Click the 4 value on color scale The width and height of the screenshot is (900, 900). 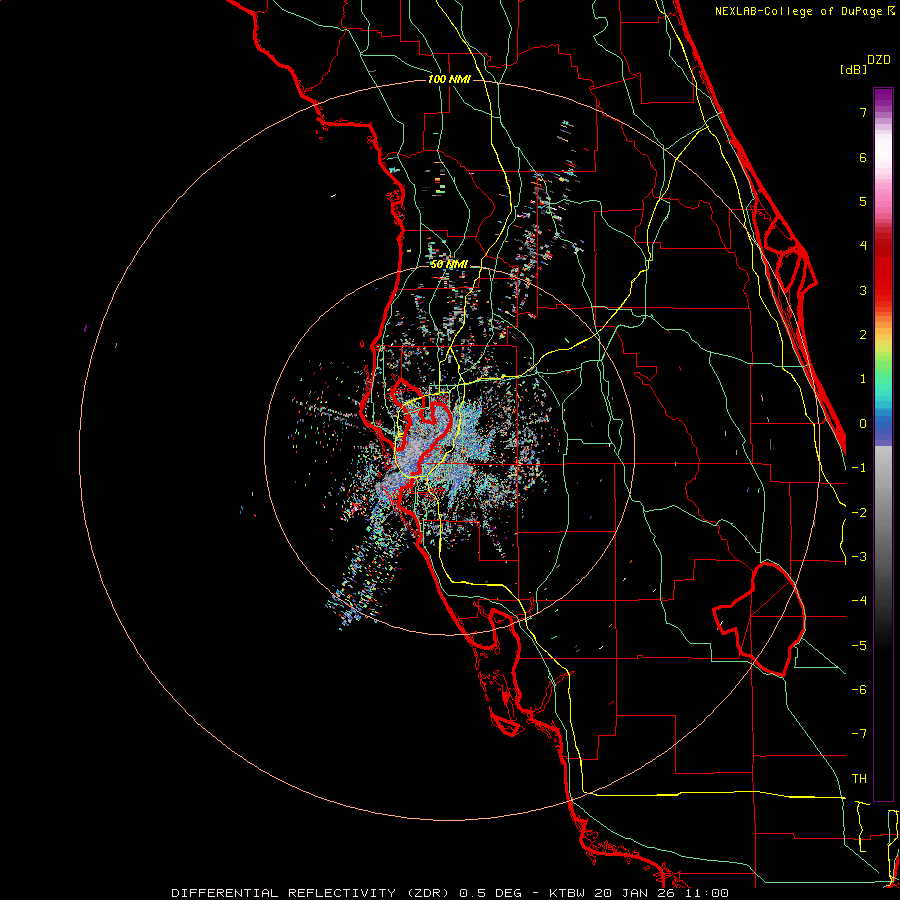pos(863,246)
